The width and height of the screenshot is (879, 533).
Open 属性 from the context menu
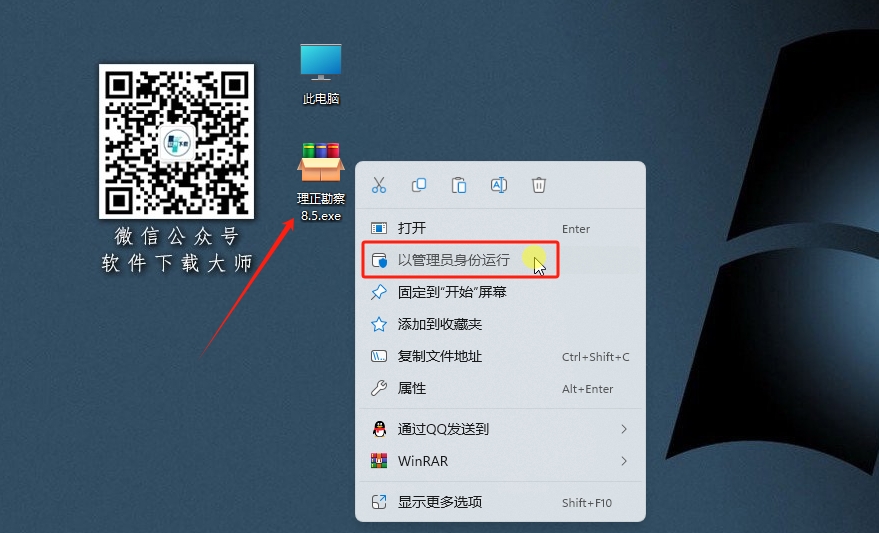tap(500, 388)
